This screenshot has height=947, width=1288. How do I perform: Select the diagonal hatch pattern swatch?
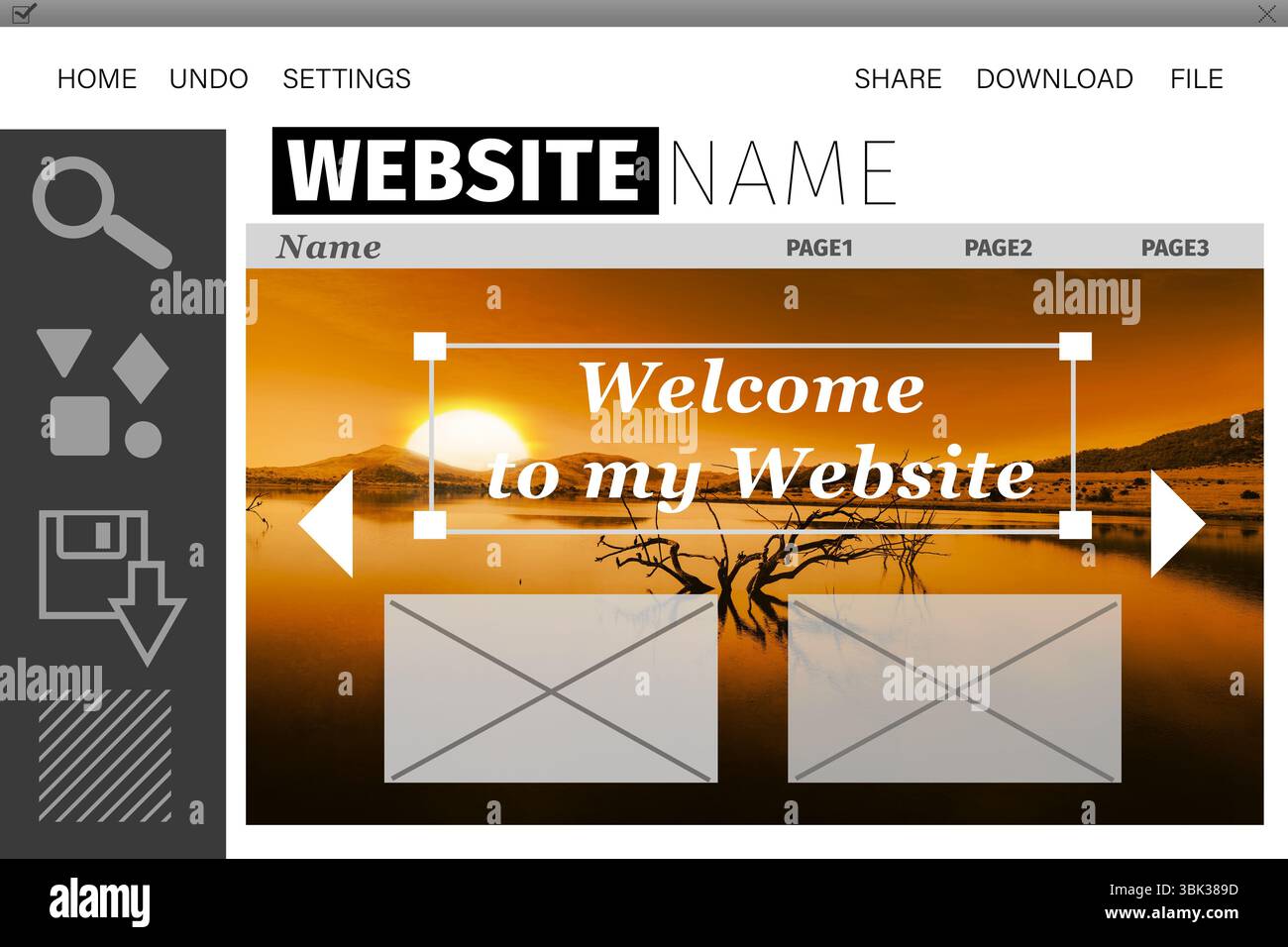tap(105, 756)
